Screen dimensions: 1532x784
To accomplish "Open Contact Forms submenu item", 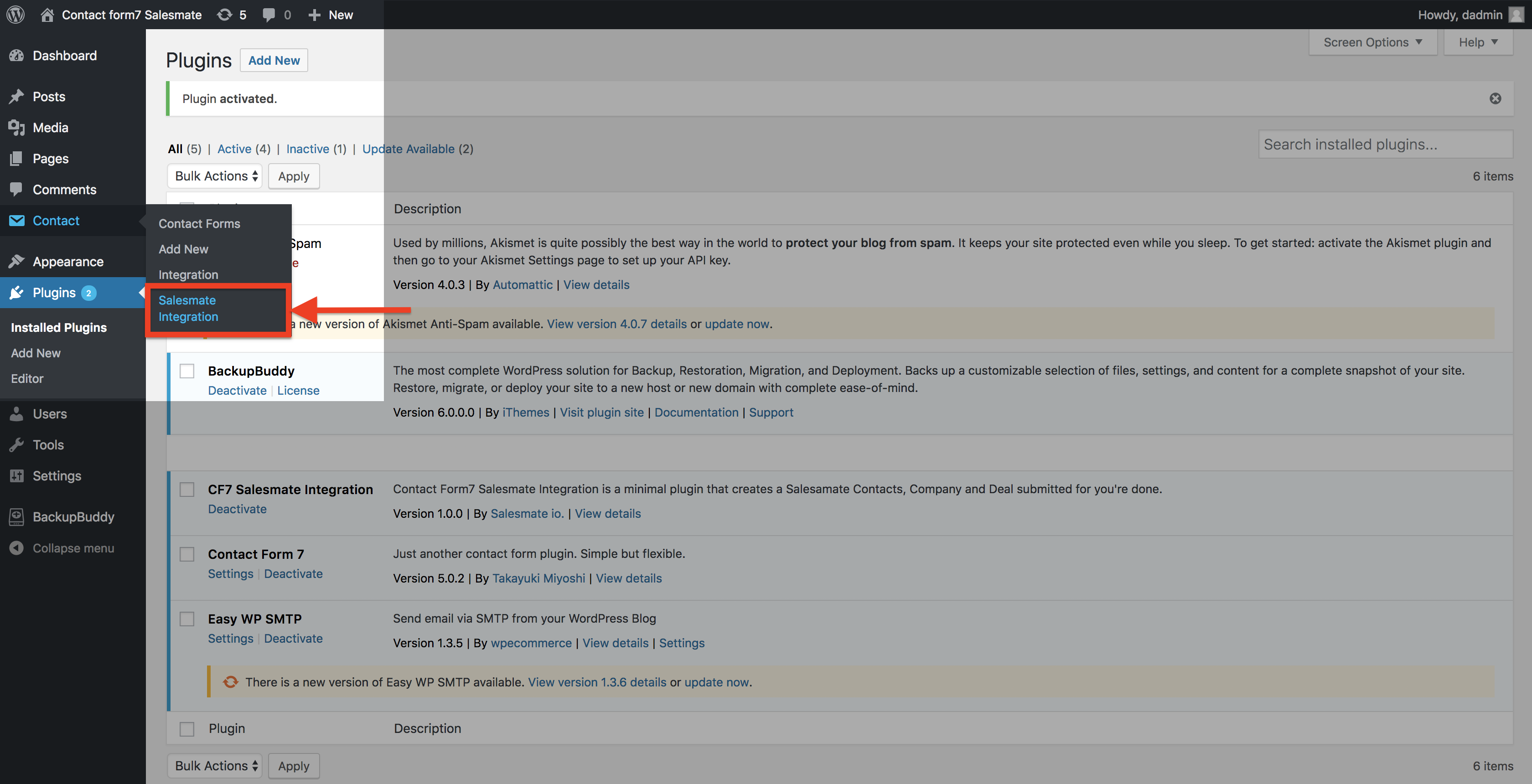I will [199, 223].
